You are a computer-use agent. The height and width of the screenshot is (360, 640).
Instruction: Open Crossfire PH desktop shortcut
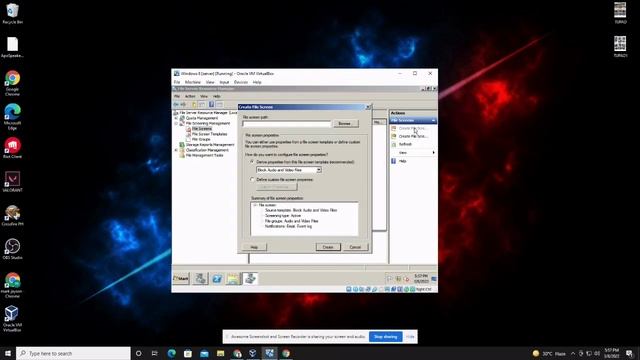point(12,216)
